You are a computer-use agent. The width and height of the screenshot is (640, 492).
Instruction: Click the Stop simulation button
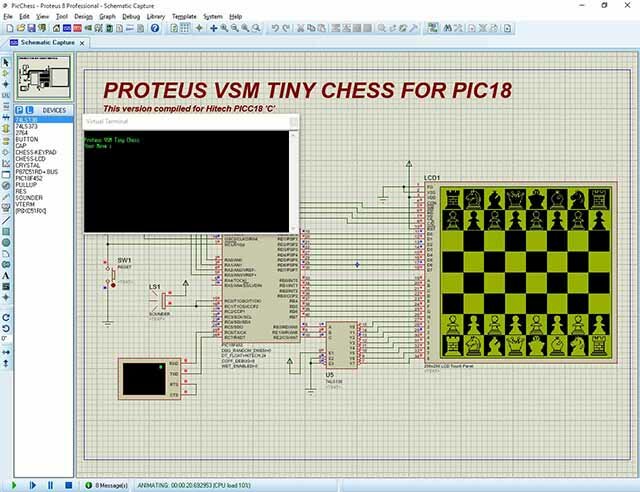point(69,485)
